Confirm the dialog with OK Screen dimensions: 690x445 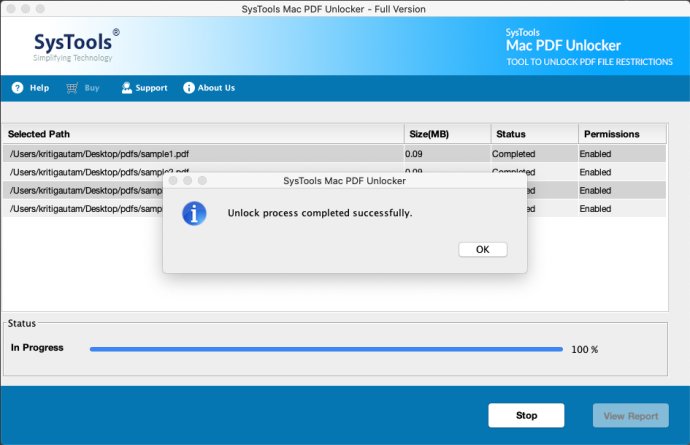click(483, 250)
